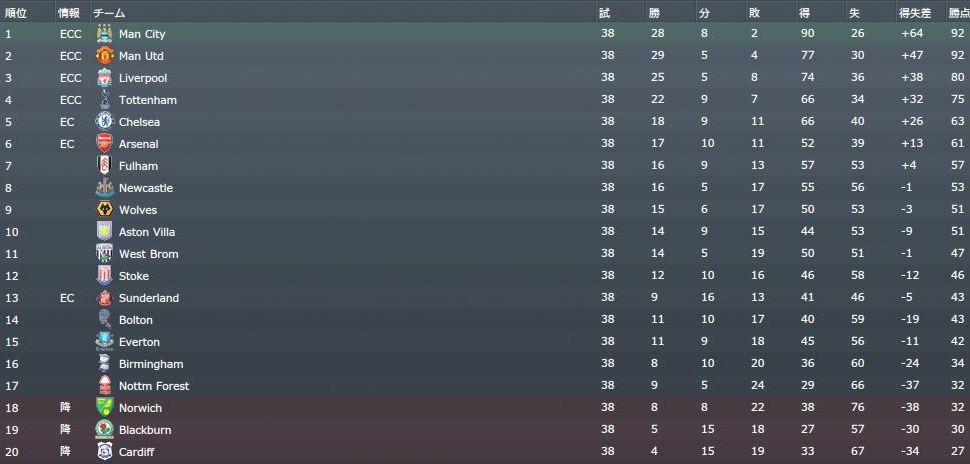This screenshot has height=464, width=970.
Task: Open the Man Utd team link
Action: coord(141,56)
